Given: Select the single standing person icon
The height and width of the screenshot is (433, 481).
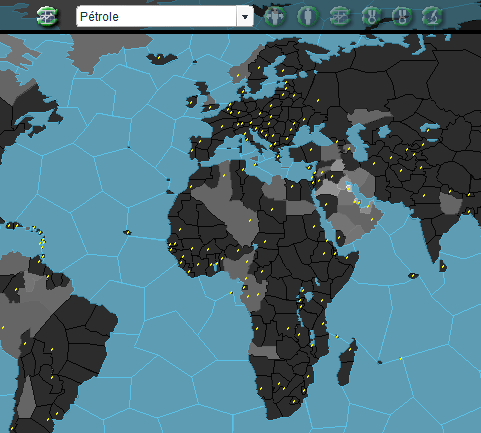Looking at the screenshot, I should 307,16.
